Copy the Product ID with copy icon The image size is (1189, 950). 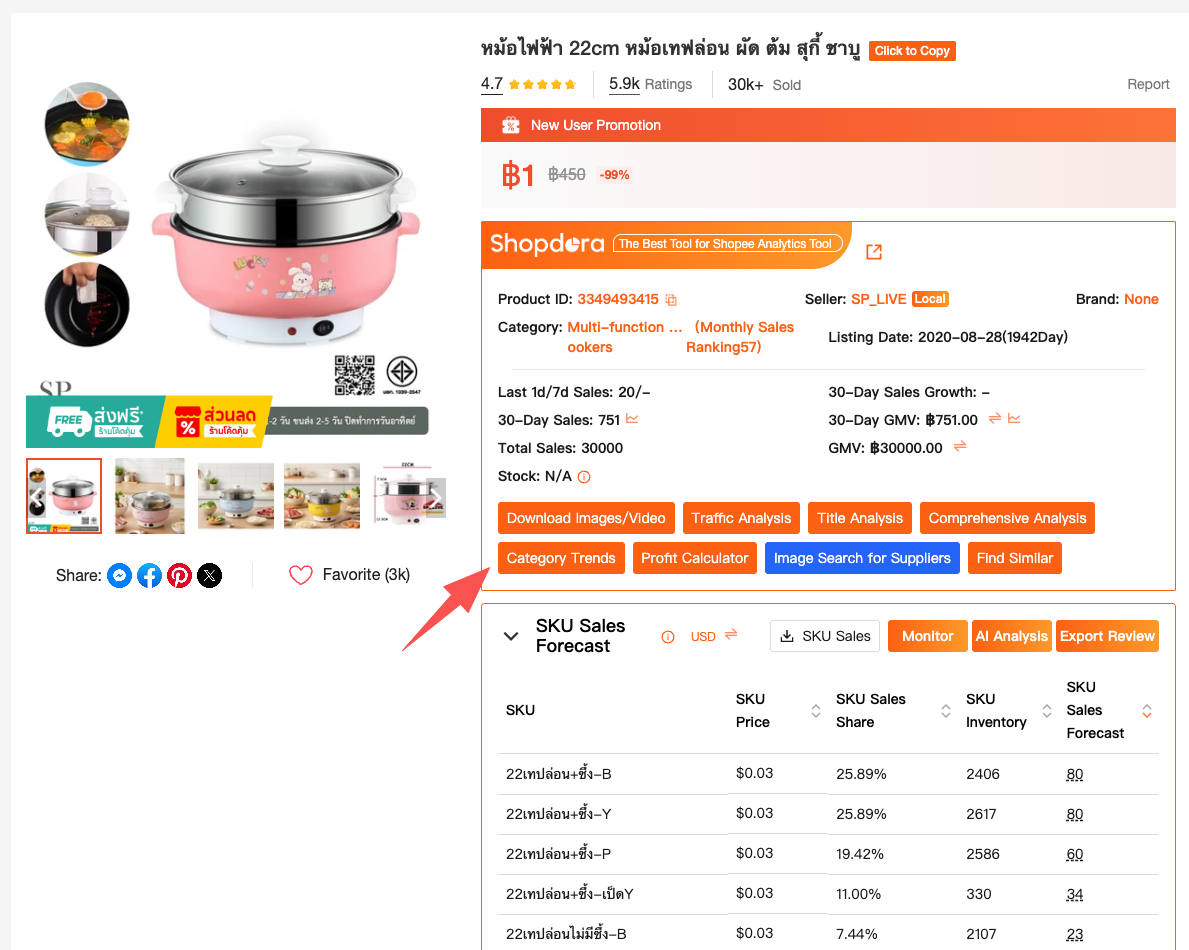coord(671,299)
